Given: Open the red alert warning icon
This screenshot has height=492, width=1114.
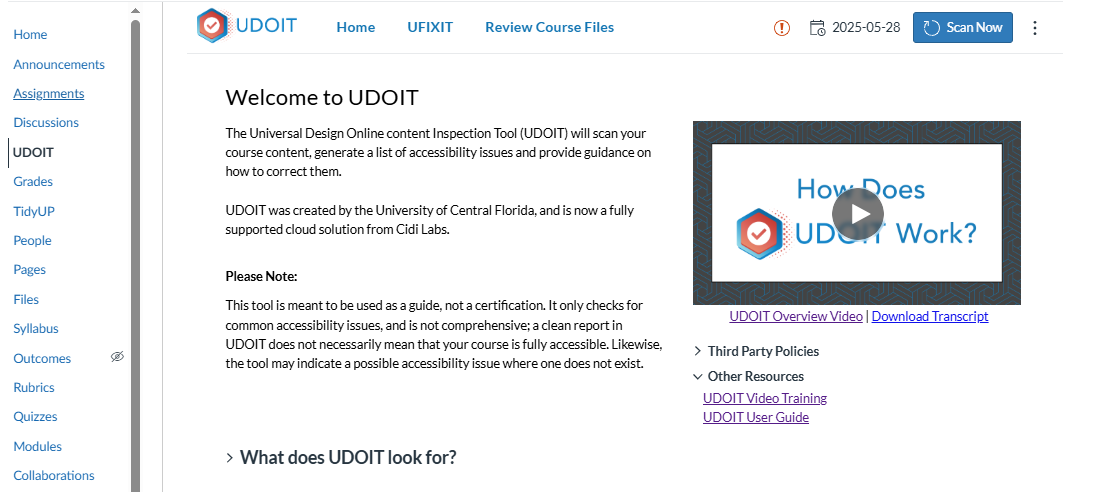Looking at the screenshot, I should tap(782, 28).
